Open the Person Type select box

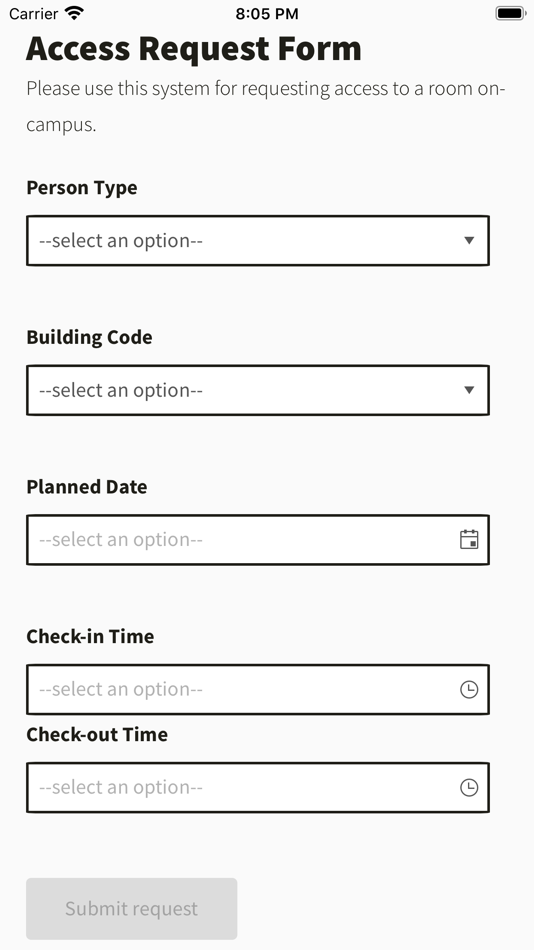(x=258, y=241)
